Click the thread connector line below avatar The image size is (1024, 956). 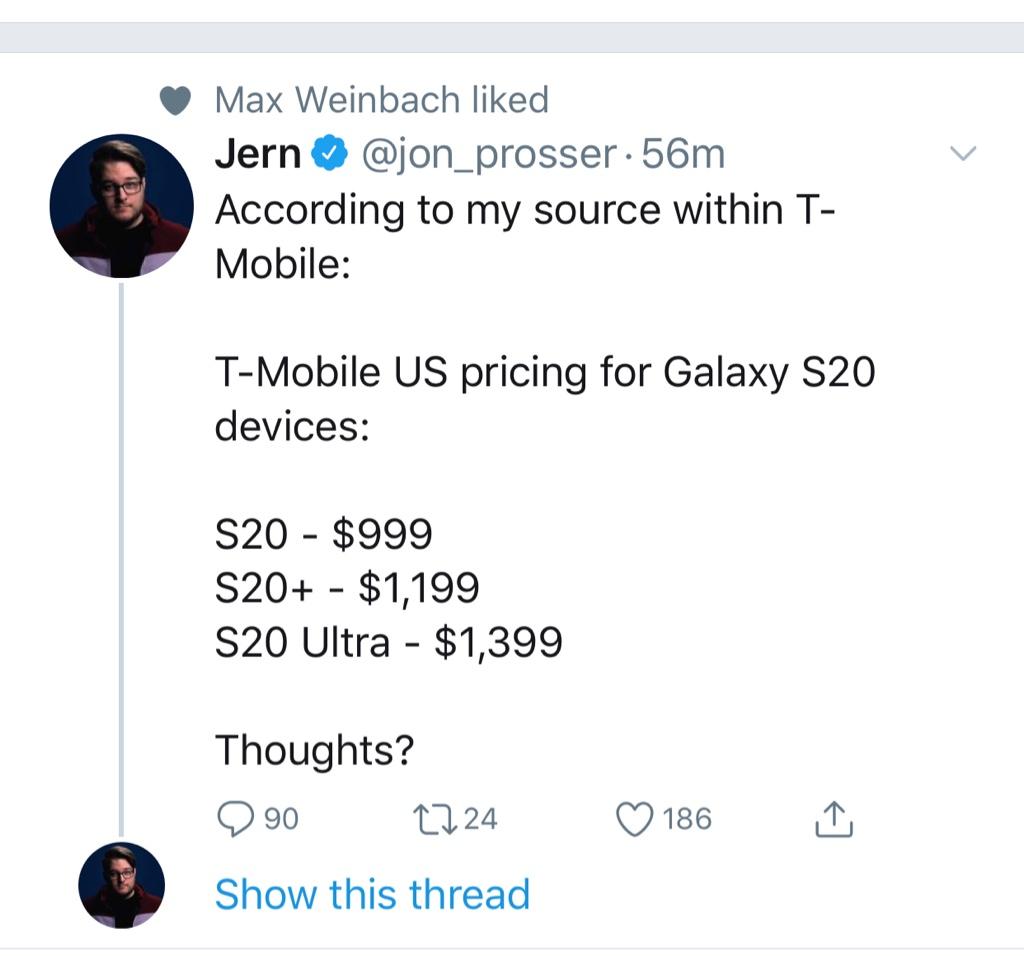(121, 560)
